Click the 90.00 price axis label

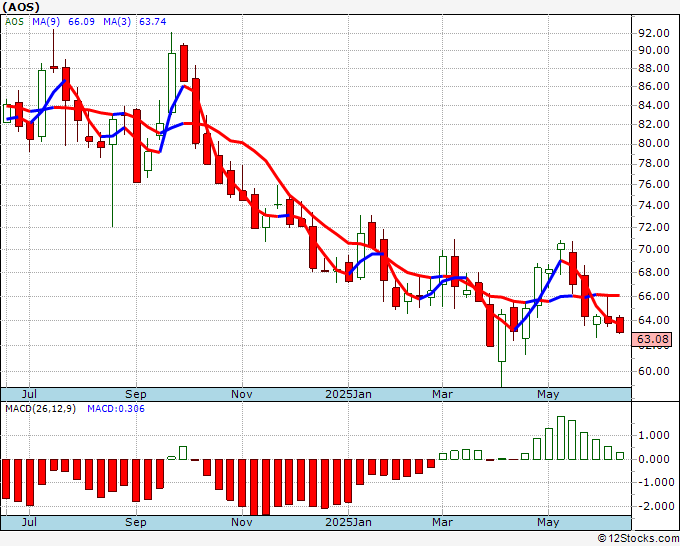(x=654, y=50)
